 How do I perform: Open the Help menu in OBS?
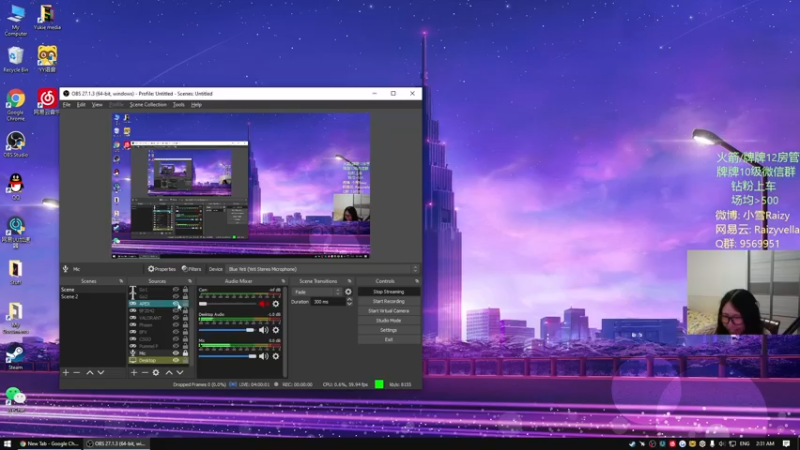[196, 105]
